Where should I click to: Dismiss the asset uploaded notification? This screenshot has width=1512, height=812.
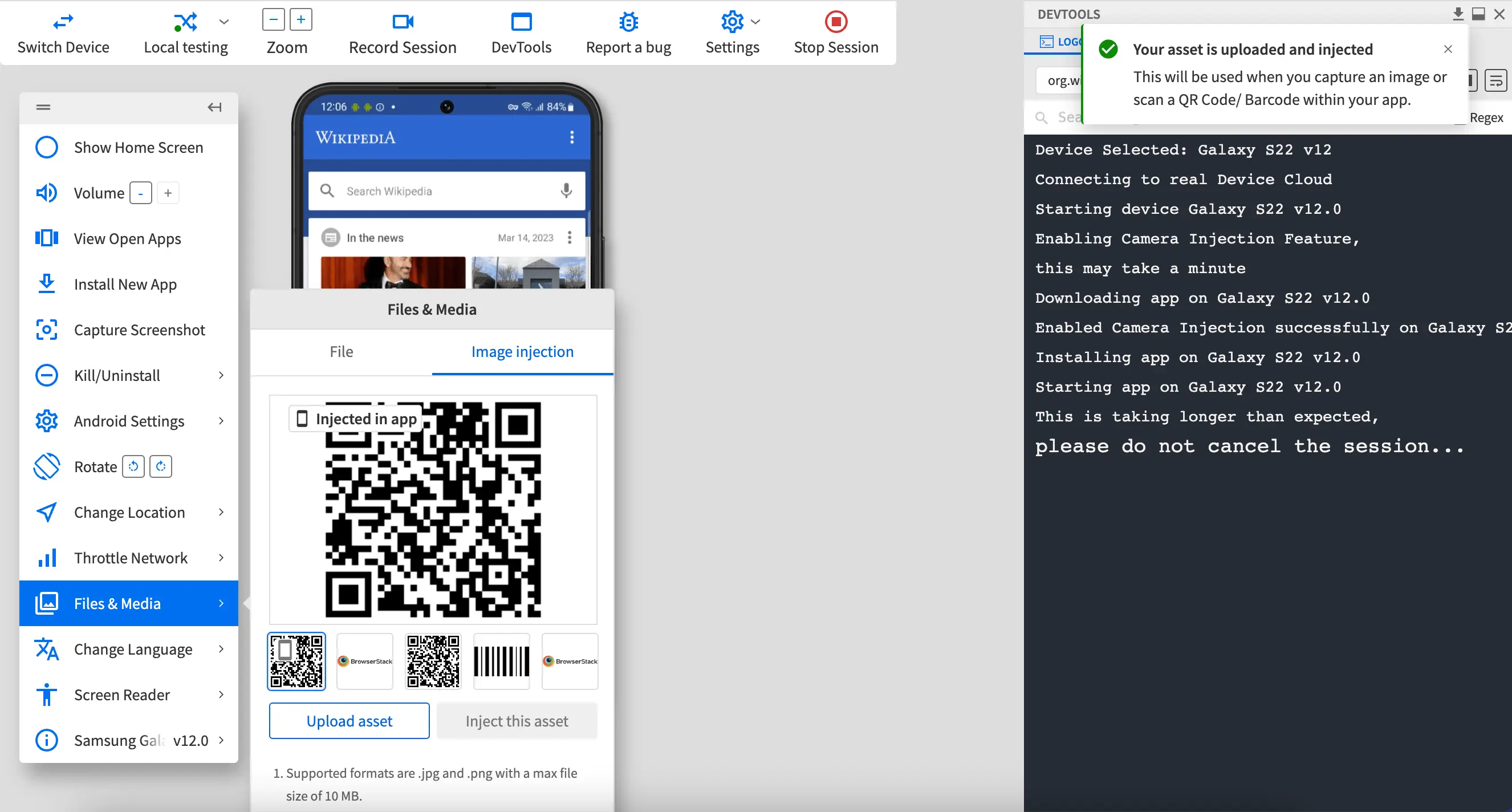(1448, 49)
